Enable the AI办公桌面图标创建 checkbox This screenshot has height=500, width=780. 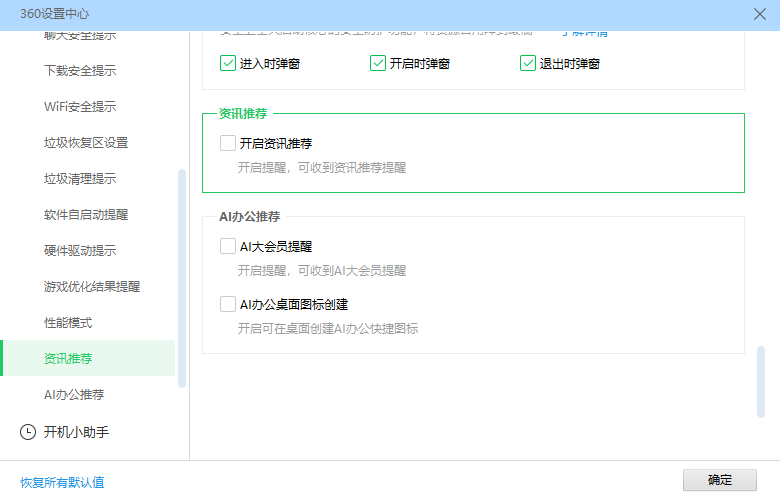tap(228, 304)
